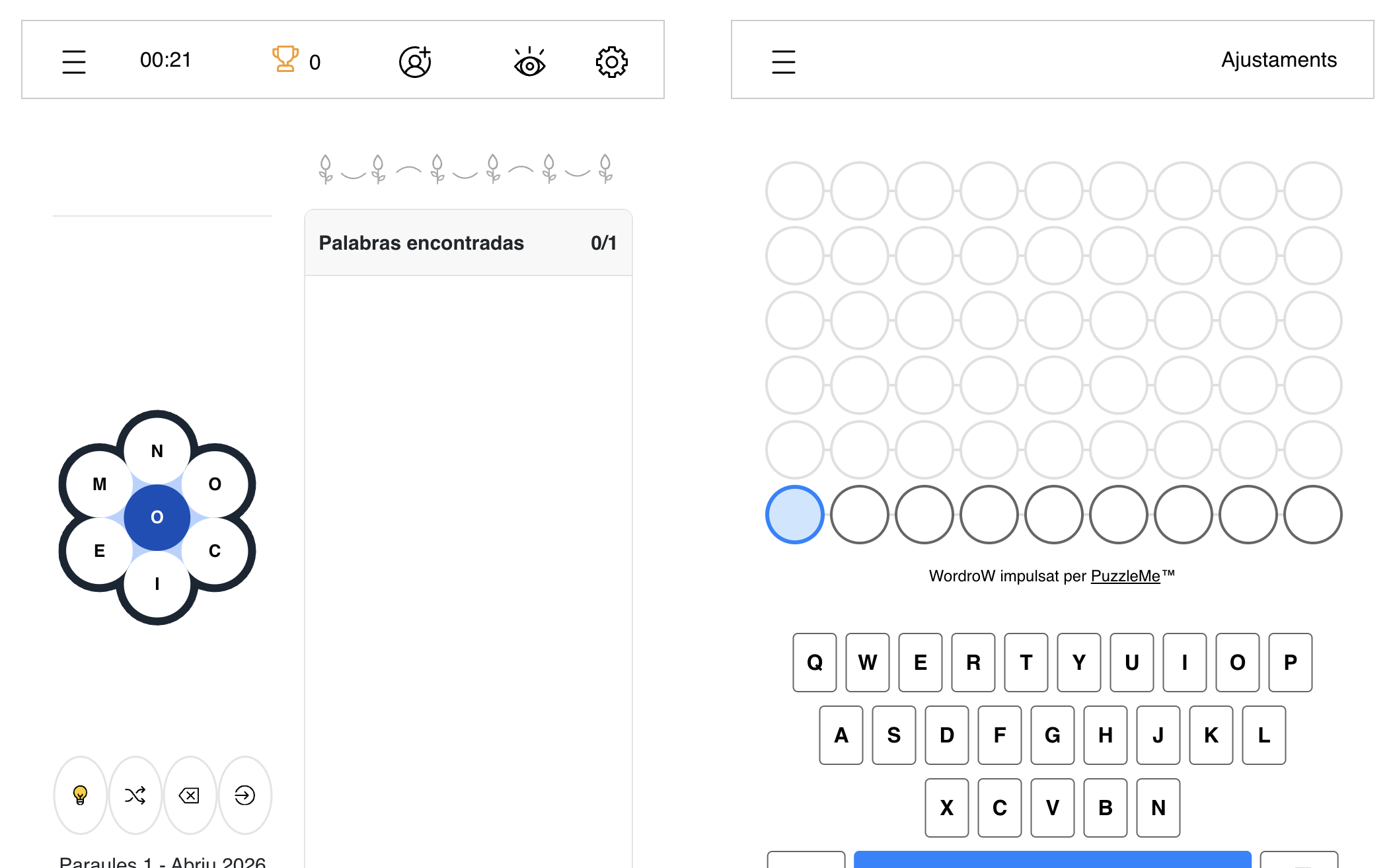Open the add friend profile icon

coord(415,61)
